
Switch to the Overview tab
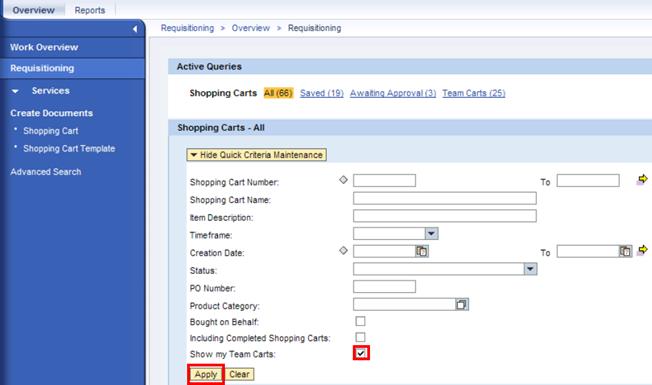pos(33,10)
